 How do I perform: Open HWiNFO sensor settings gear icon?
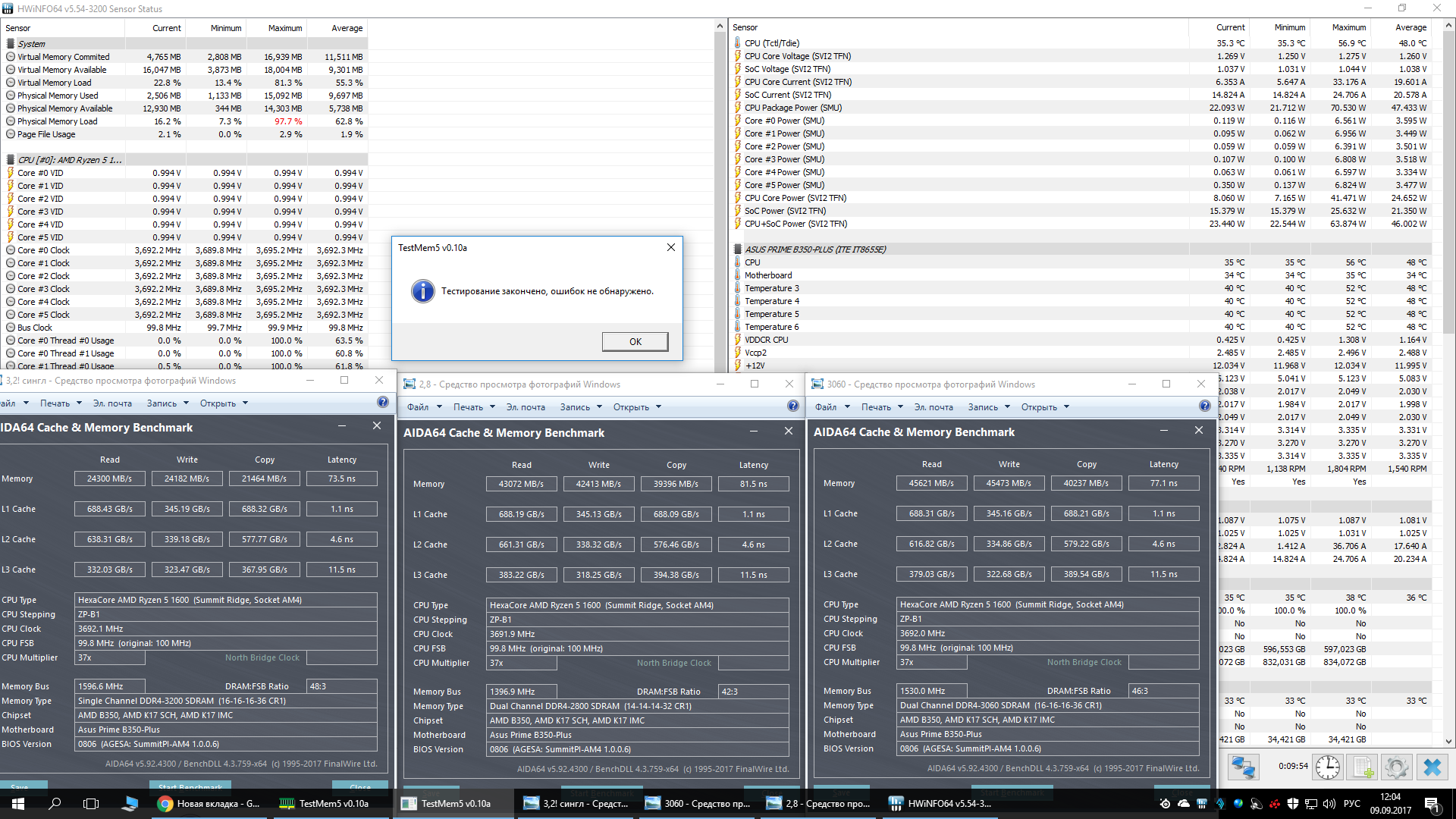pos(1396,767)
